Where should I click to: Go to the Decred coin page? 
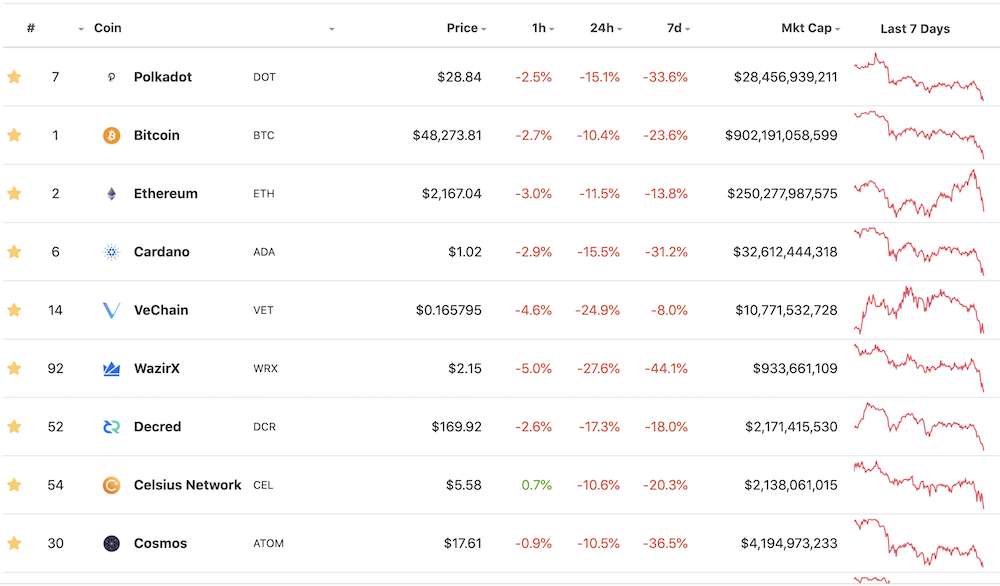(x=158, y=427)
